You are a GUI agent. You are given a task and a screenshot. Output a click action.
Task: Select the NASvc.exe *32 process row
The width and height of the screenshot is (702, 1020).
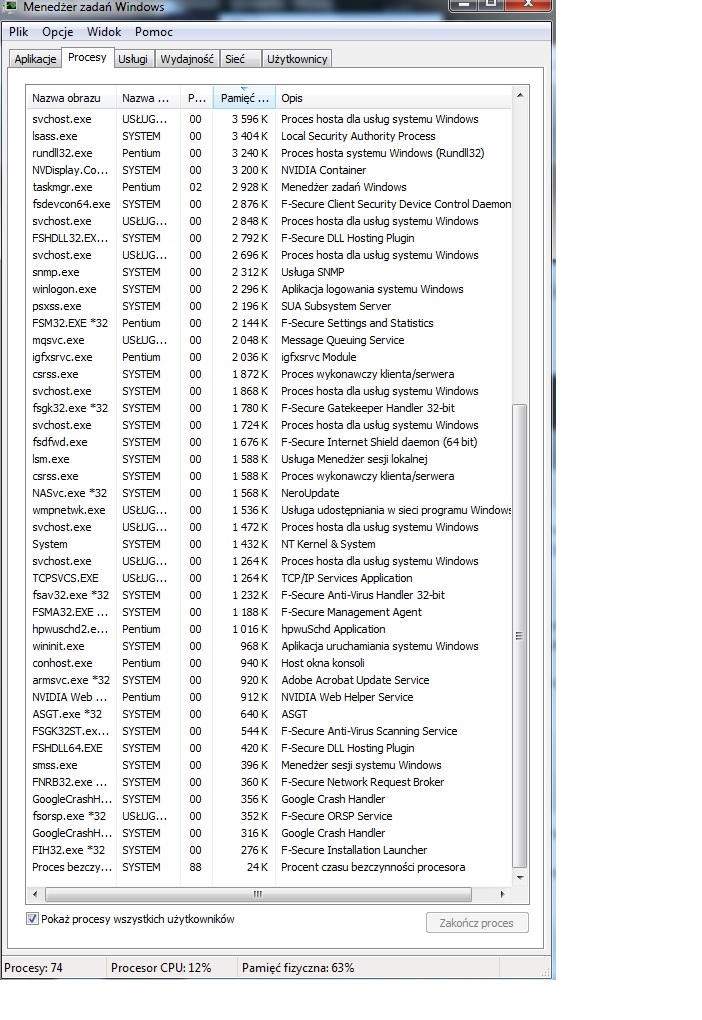tap(269, 493)
